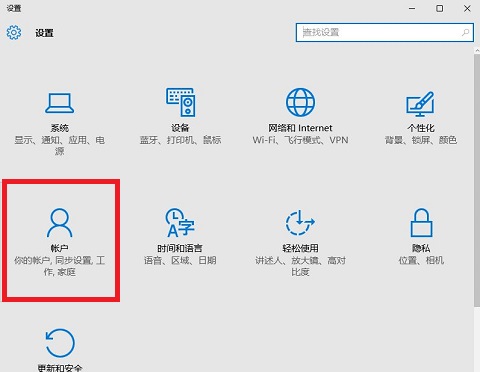Click the magnifier icon in the search box
The height and width of the screenshot is (372, 480).
click(x=465, y=32)
